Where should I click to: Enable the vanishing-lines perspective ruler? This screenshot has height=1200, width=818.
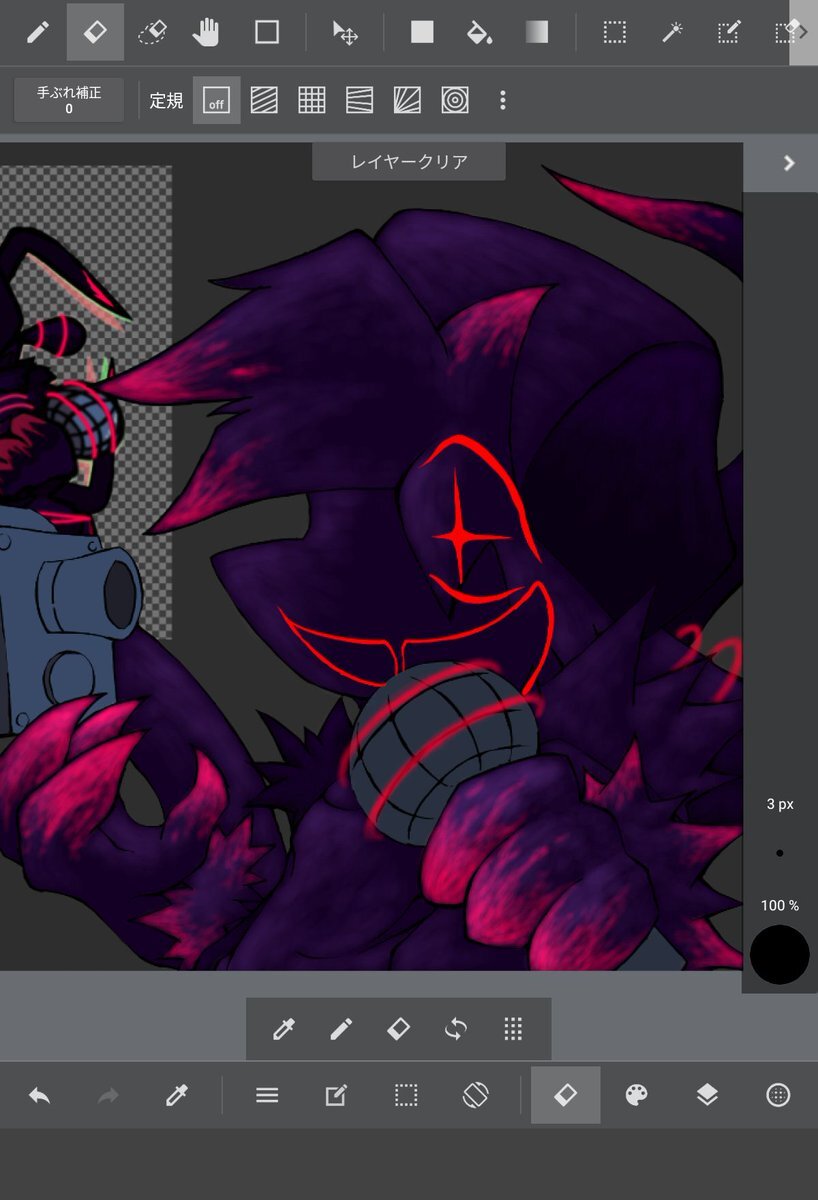click(x=359, y=100)
